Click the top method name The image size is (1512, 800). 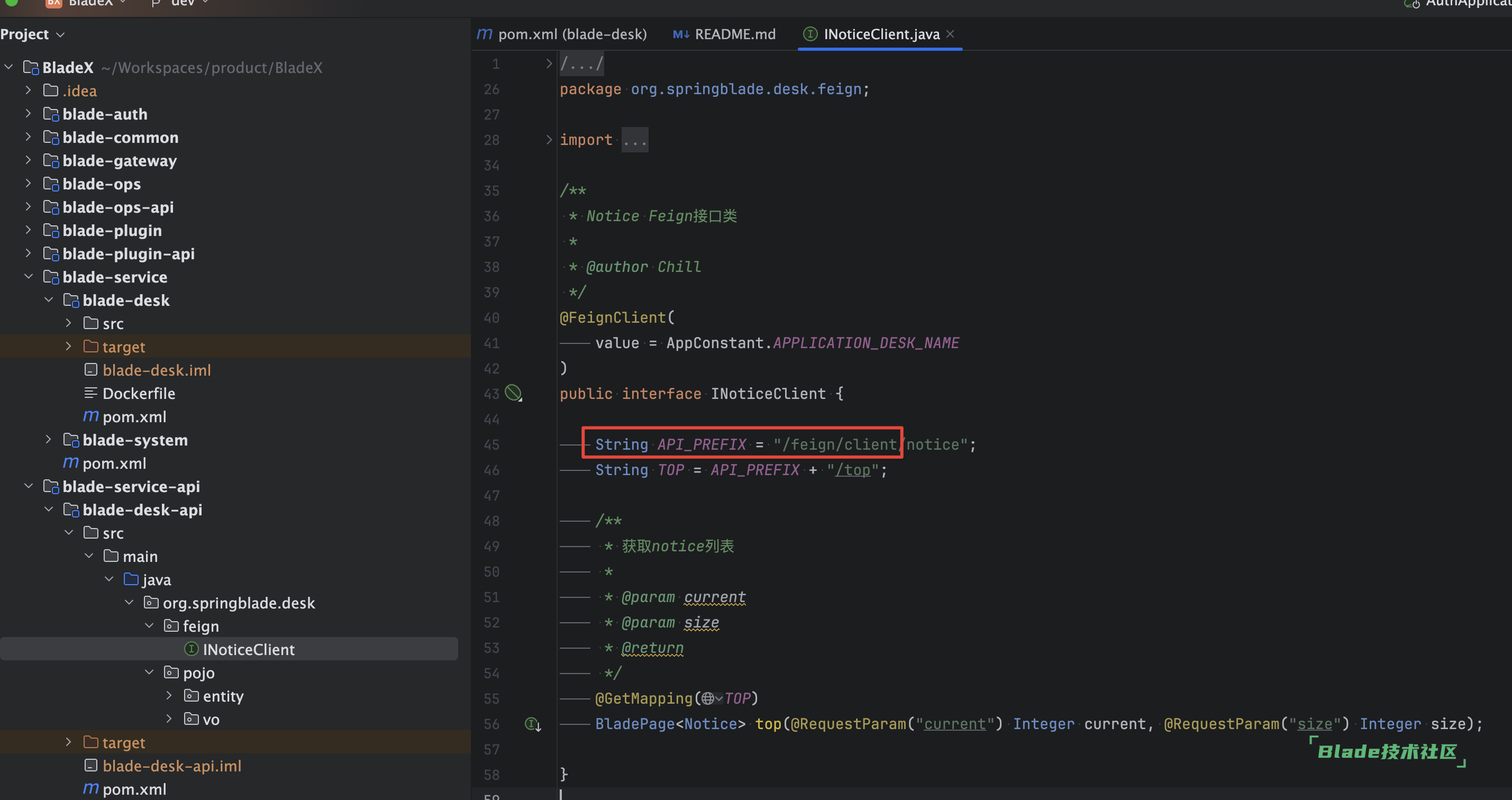pos(768,724)
